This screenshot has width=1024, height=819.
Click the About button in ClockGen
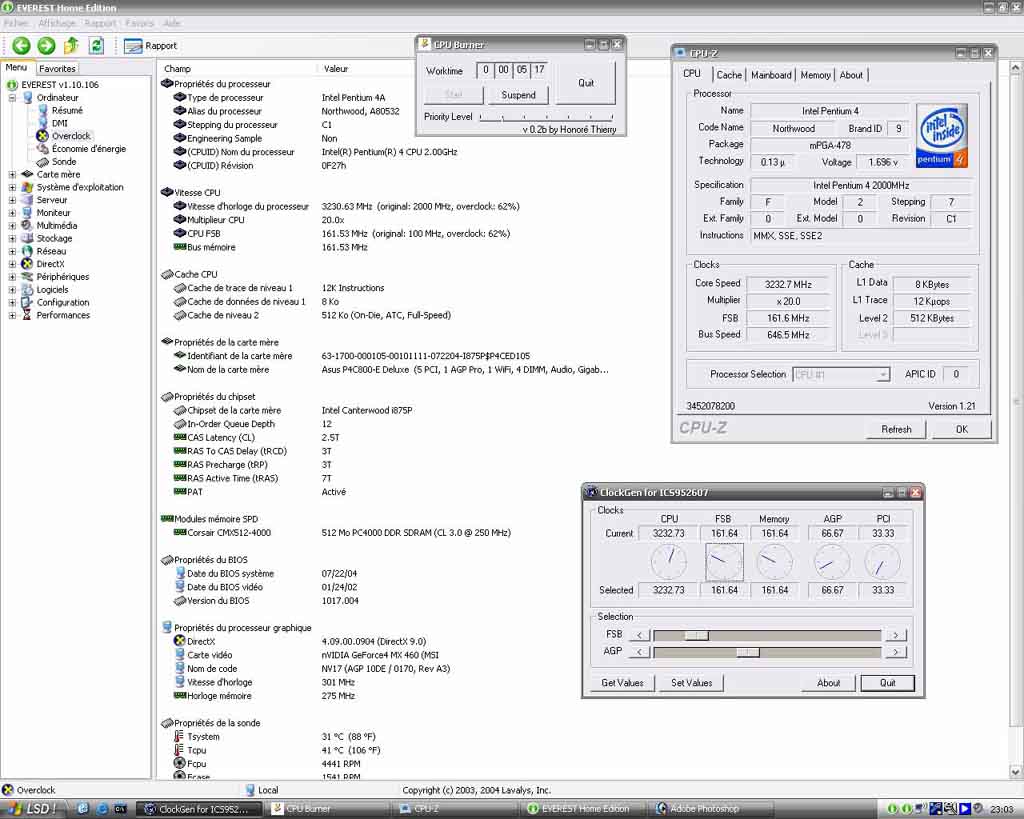click(829, 682)
